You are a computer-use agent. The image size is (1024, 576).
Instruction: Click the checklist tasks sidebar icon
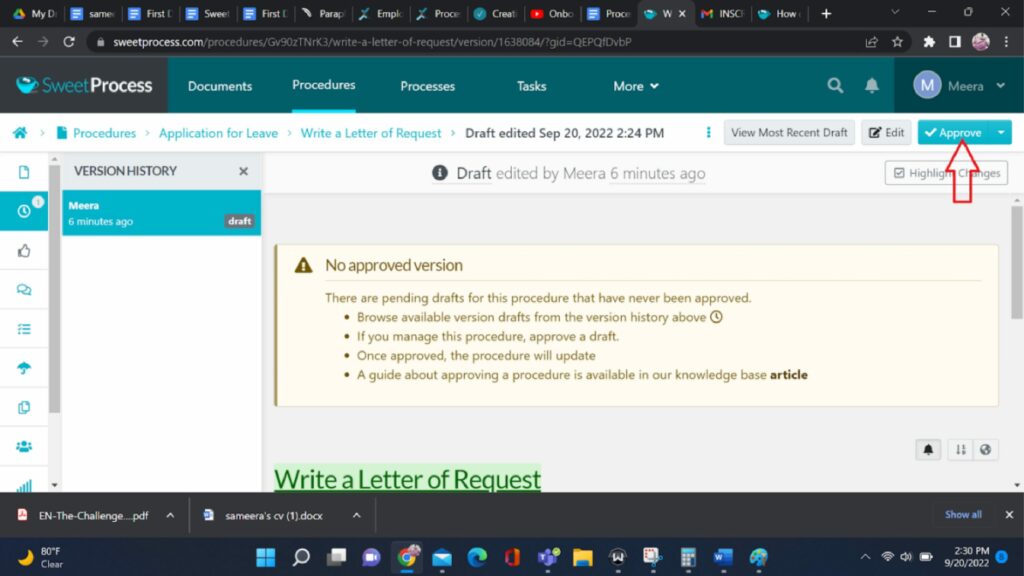tap(24, 329)
